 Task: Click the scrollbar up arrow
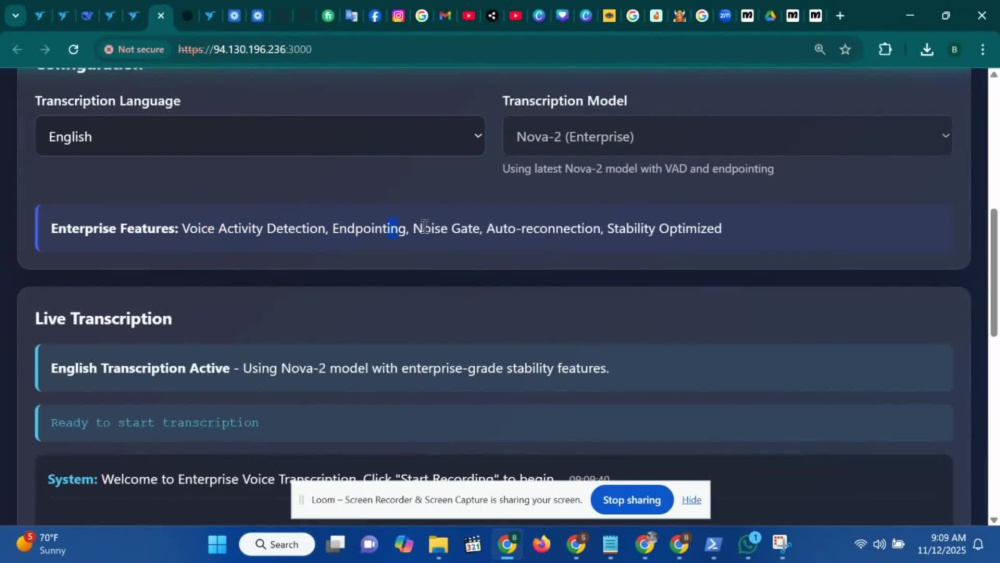point(993,74)
